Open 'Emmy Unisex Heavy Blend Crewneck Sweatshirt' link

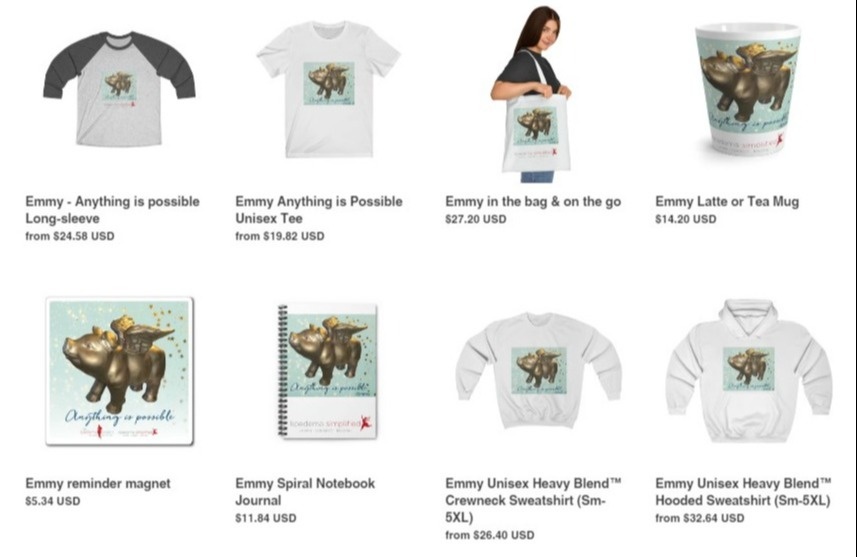[533, 500]
